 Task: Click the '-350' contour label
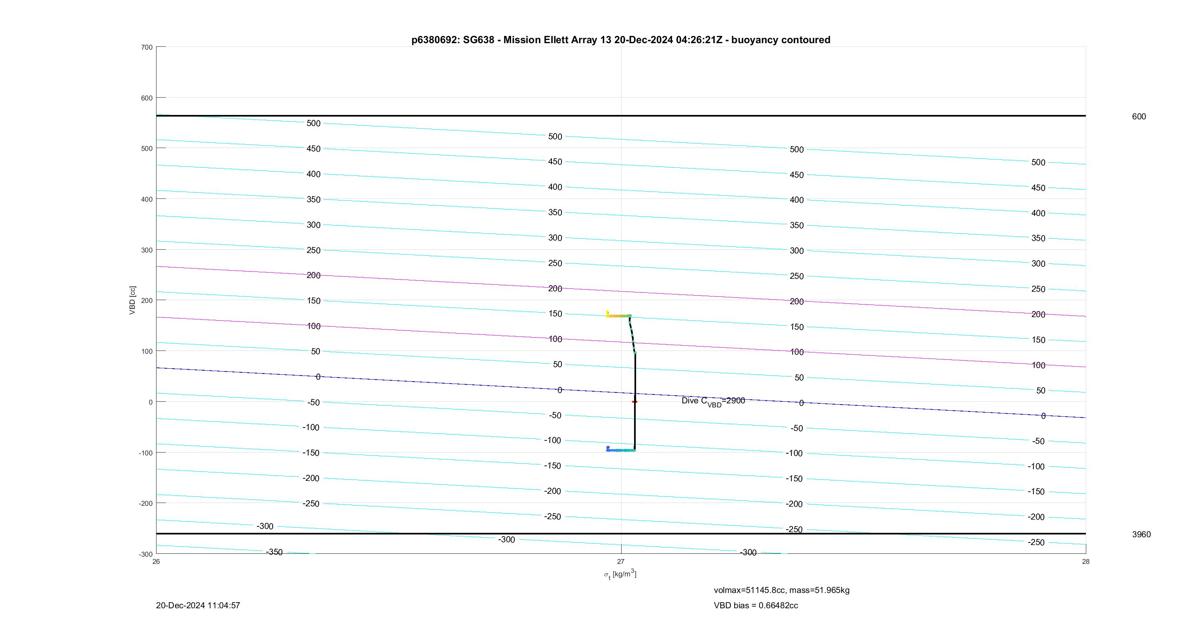[274, 552]
